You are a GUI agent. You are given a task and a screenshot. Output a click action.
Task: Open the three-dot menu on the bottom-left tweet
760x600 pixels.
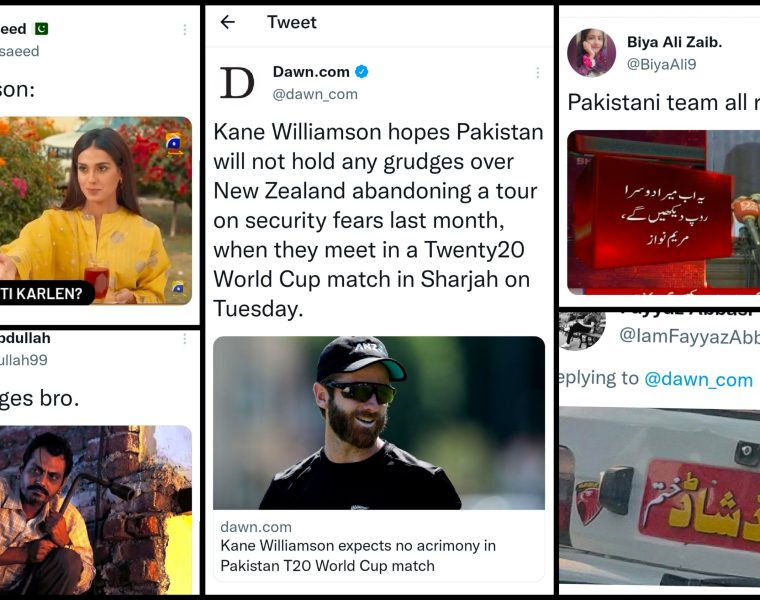(x=185, y=339)
